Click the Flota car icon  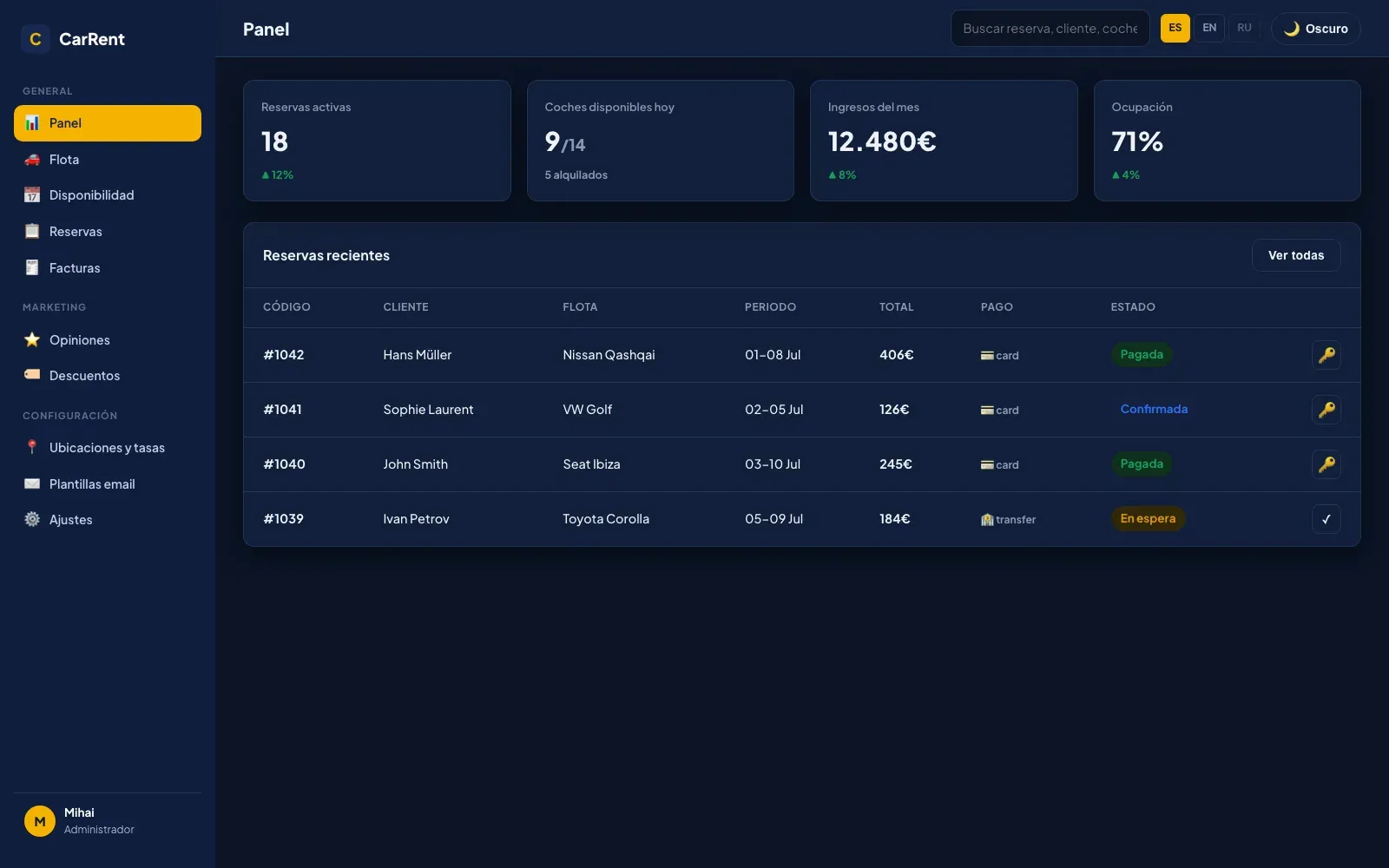[x=32, y=160]
